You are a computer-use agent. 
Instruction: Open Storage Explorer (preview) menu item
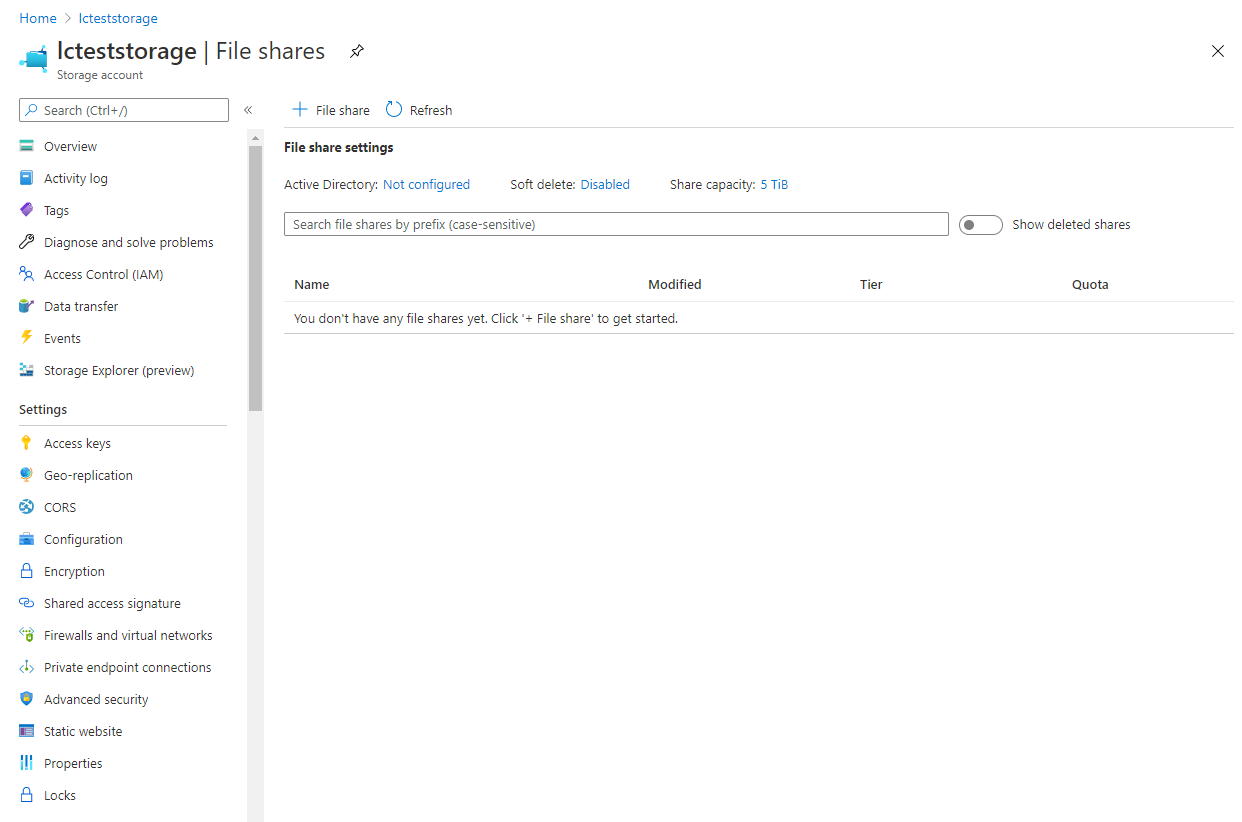[x=118, y=370]
